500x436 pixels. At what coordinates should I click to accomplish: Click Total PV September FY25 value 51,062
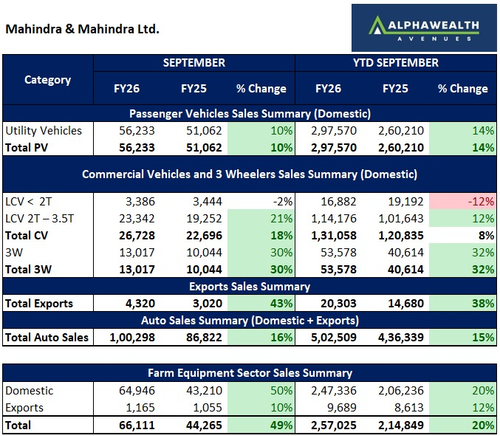tap(204, 148)
